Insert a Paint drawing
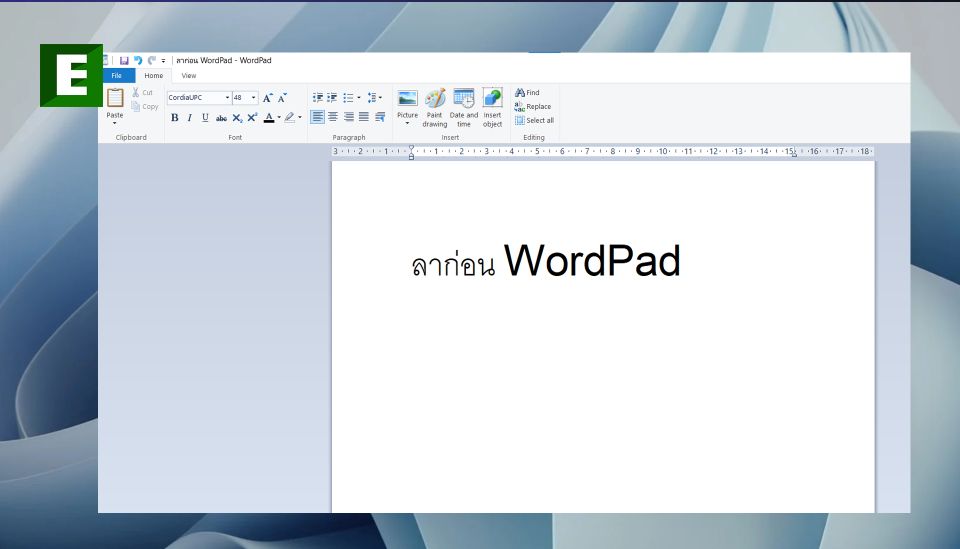The height and width of the screenshot is (549, 960). (435, 108)
